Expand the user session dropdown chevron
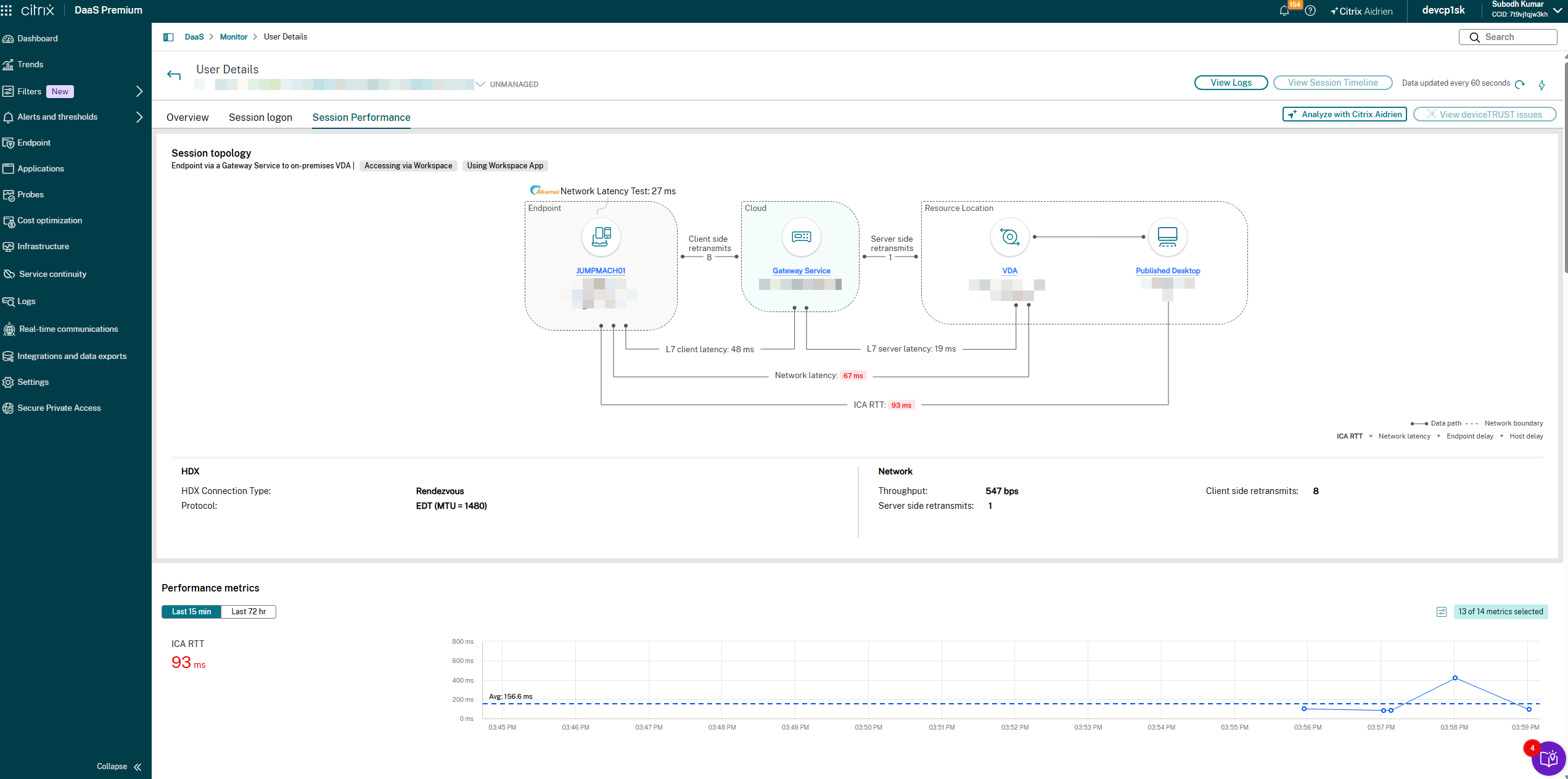 (480, 84)
